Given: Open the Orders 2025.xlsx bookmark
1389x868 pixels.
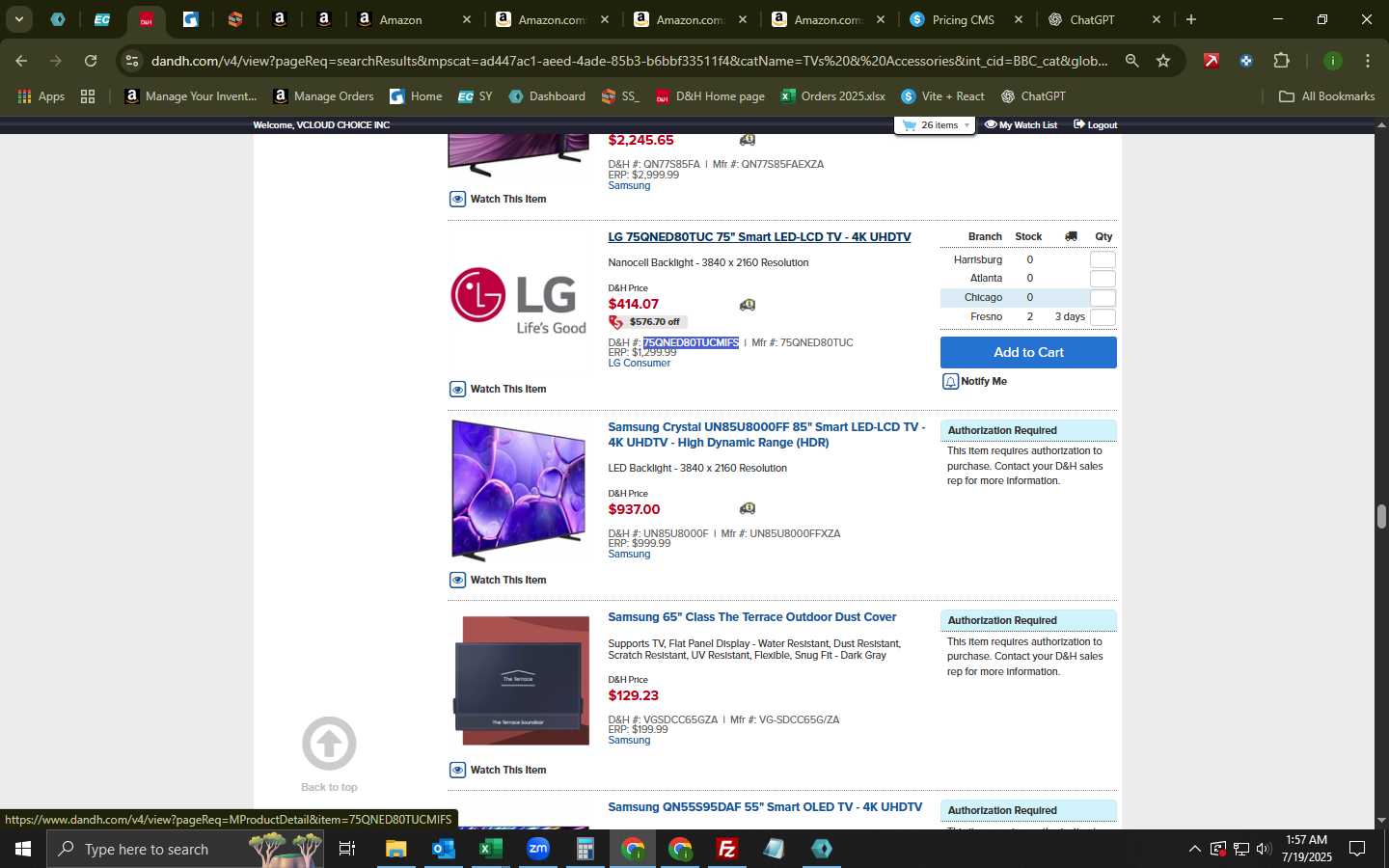Looking at the screenshot, I should point(832,96).
